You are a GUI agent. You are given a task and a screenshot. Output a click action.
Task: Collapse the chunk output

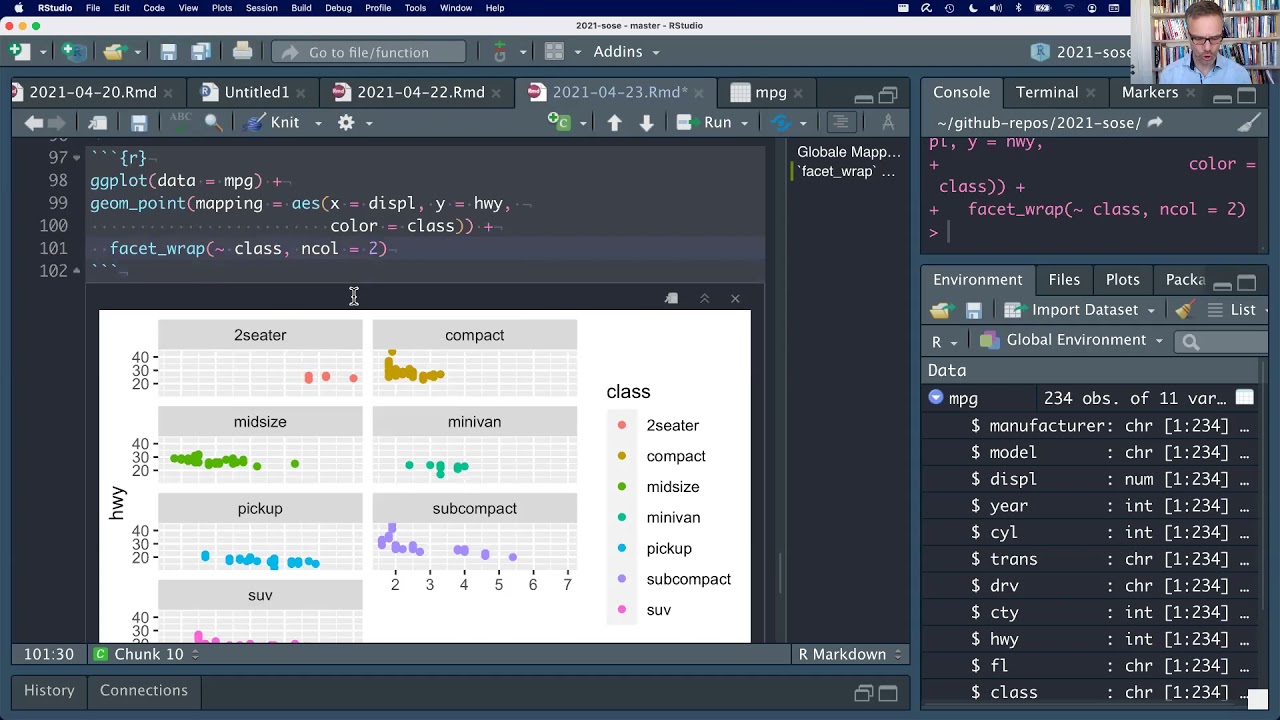click(x=704, y=298)
